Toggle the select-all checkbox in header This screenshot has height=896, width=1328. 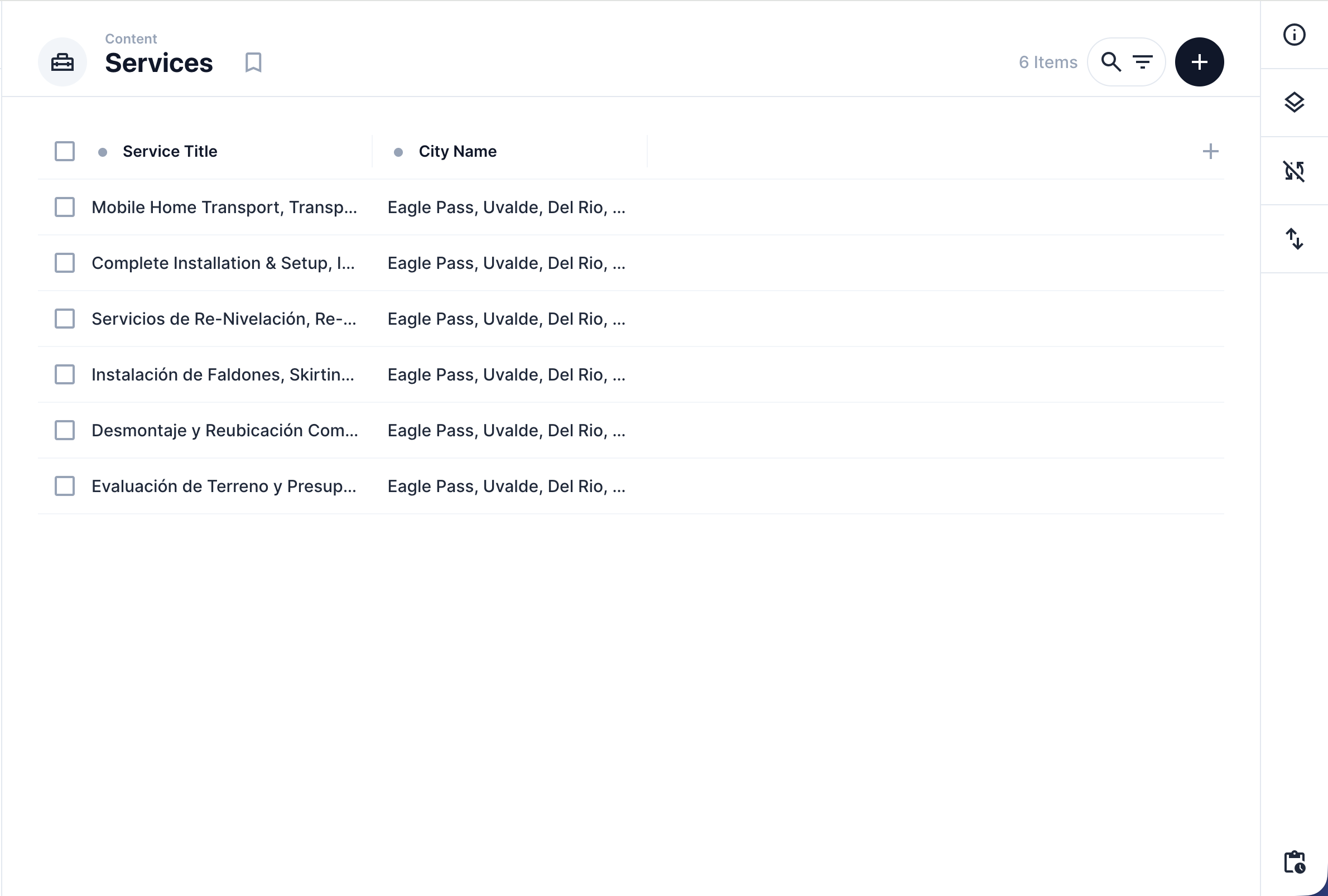pos(65,151)
